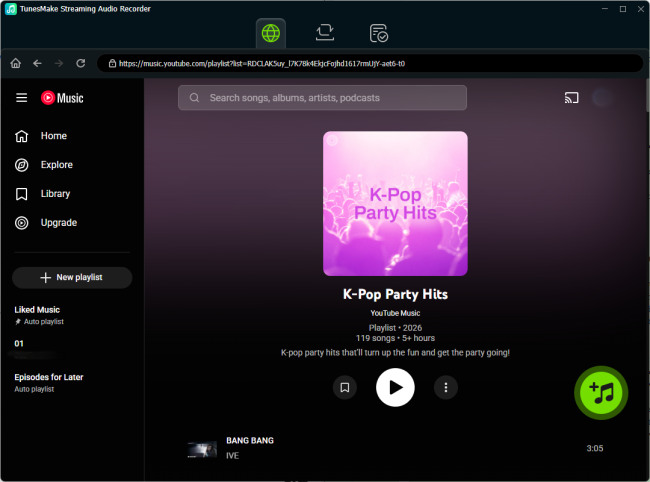Open Upgrade in the sidebar
Image resolution: width=650 pixels, height=482 pixels.
point(72,223)
